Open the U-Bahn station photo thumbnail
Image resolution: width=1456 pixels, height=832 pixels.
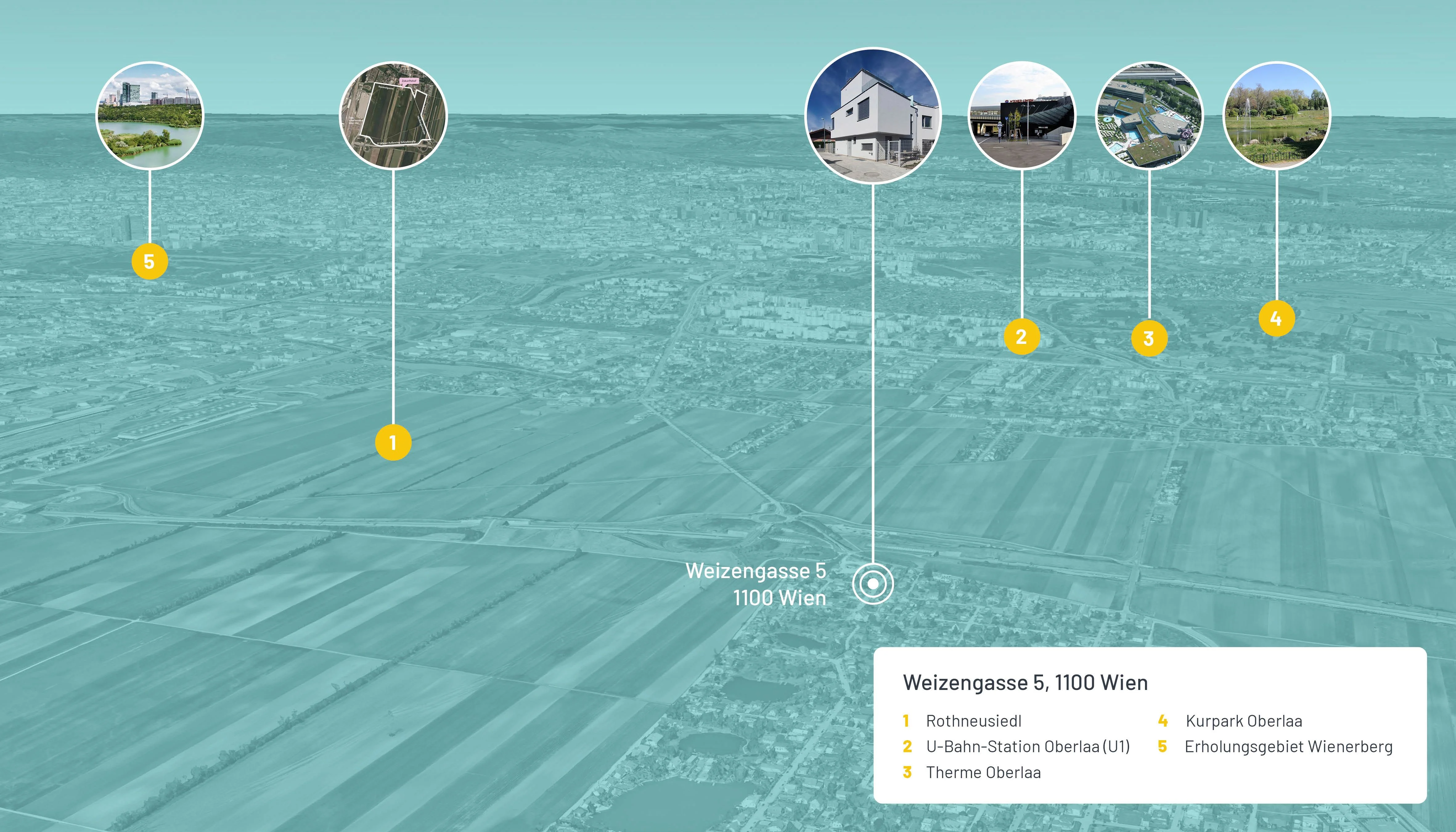[1022, 116]
